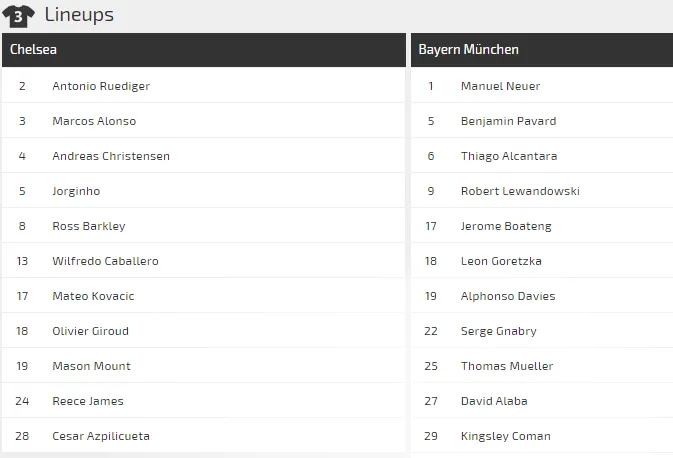673x458 pixels.
Task: Click on Andreas Christensen's name
Action: point(111,156)
